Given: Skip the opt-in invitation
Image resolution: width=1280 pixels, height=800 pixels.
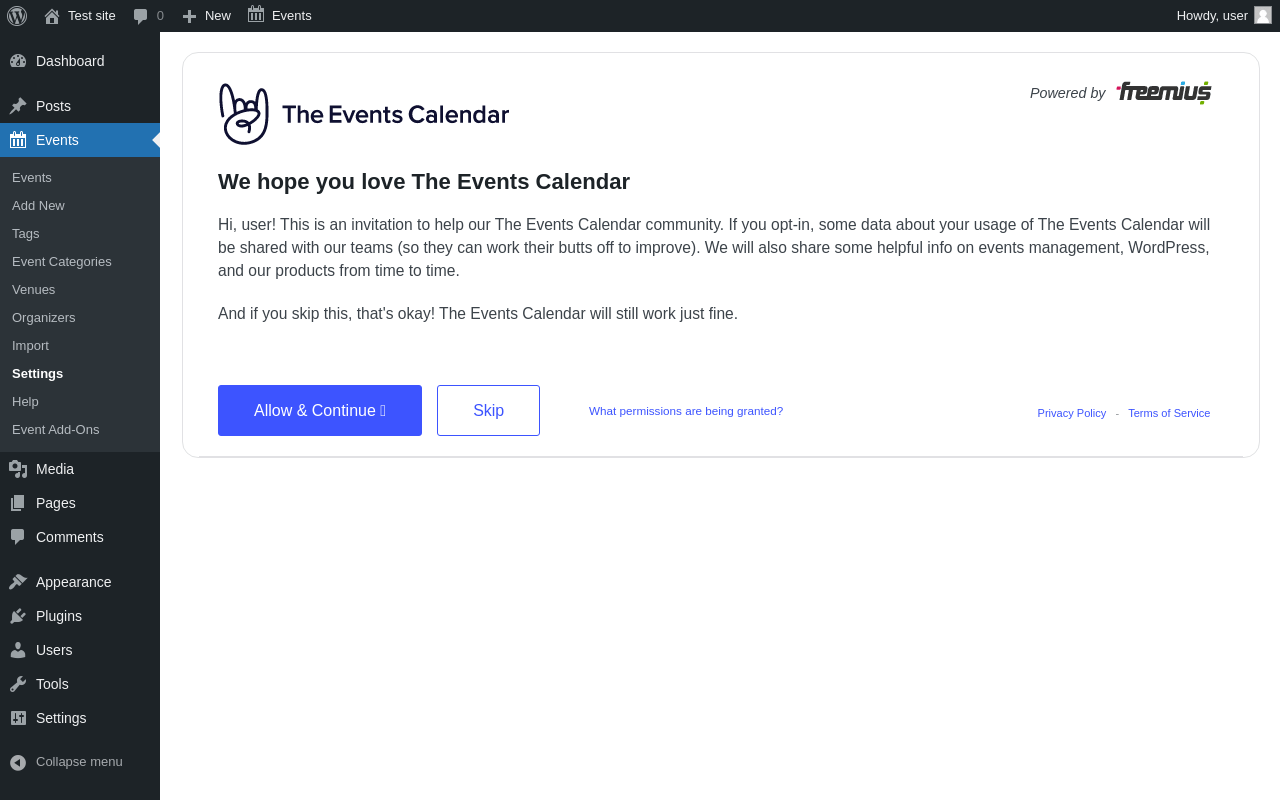Looking at the screenshot, I should 488,410.
